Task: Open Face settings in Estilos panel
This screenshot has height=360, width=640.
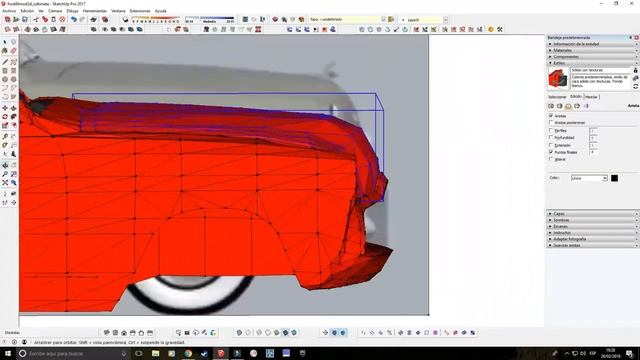Action: [560, 106]
